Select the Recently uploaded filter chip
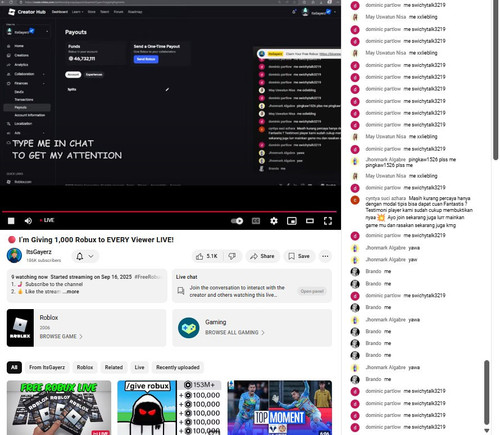Screen dimensions: 500x435 pyautogui.click(x=178, y=367)
